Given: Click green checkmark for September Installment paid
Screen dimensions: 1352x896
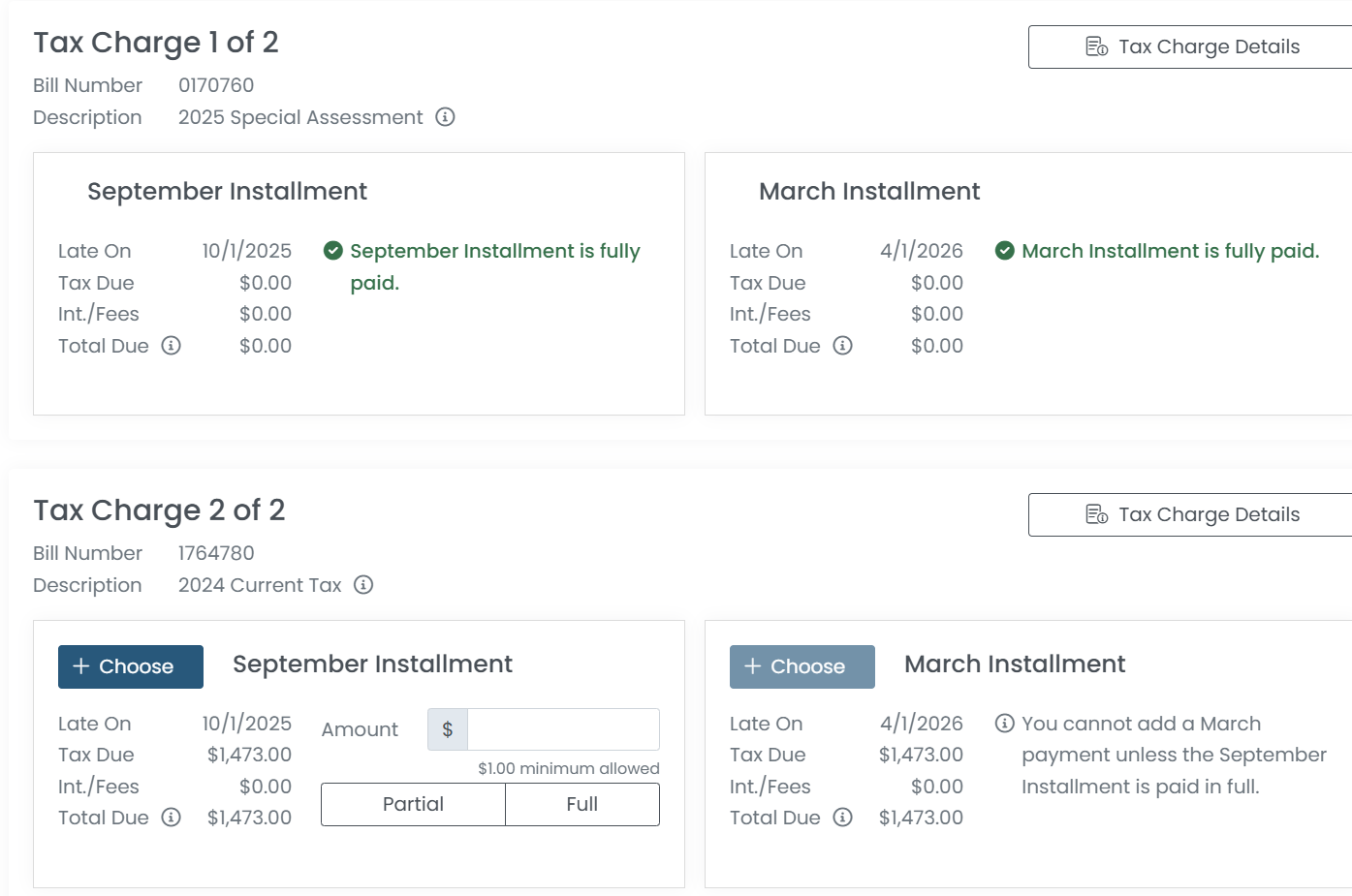Looking at the screenshot, I should point(333,251).
